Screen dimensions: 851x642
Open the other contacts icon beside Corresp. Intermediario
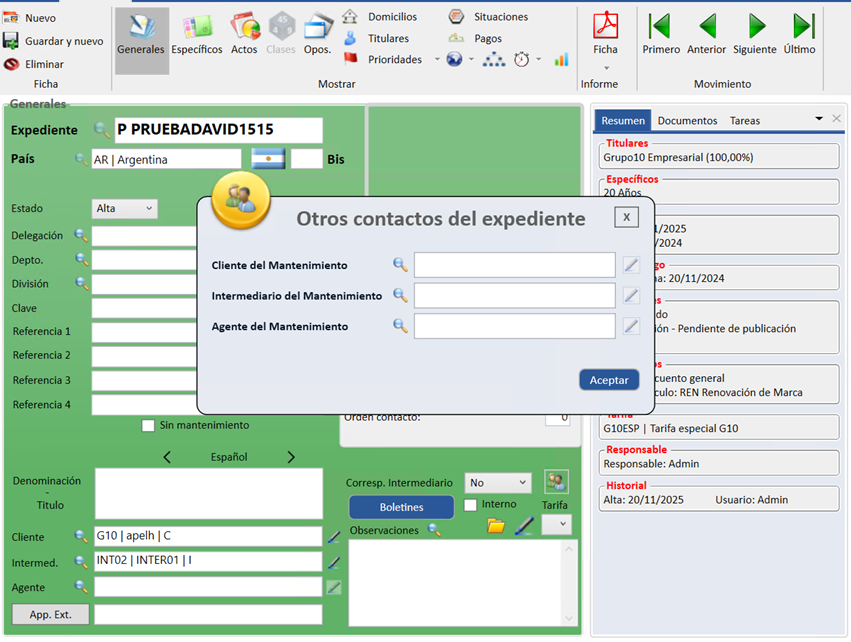pyautogui.click(x=556, y=481)
